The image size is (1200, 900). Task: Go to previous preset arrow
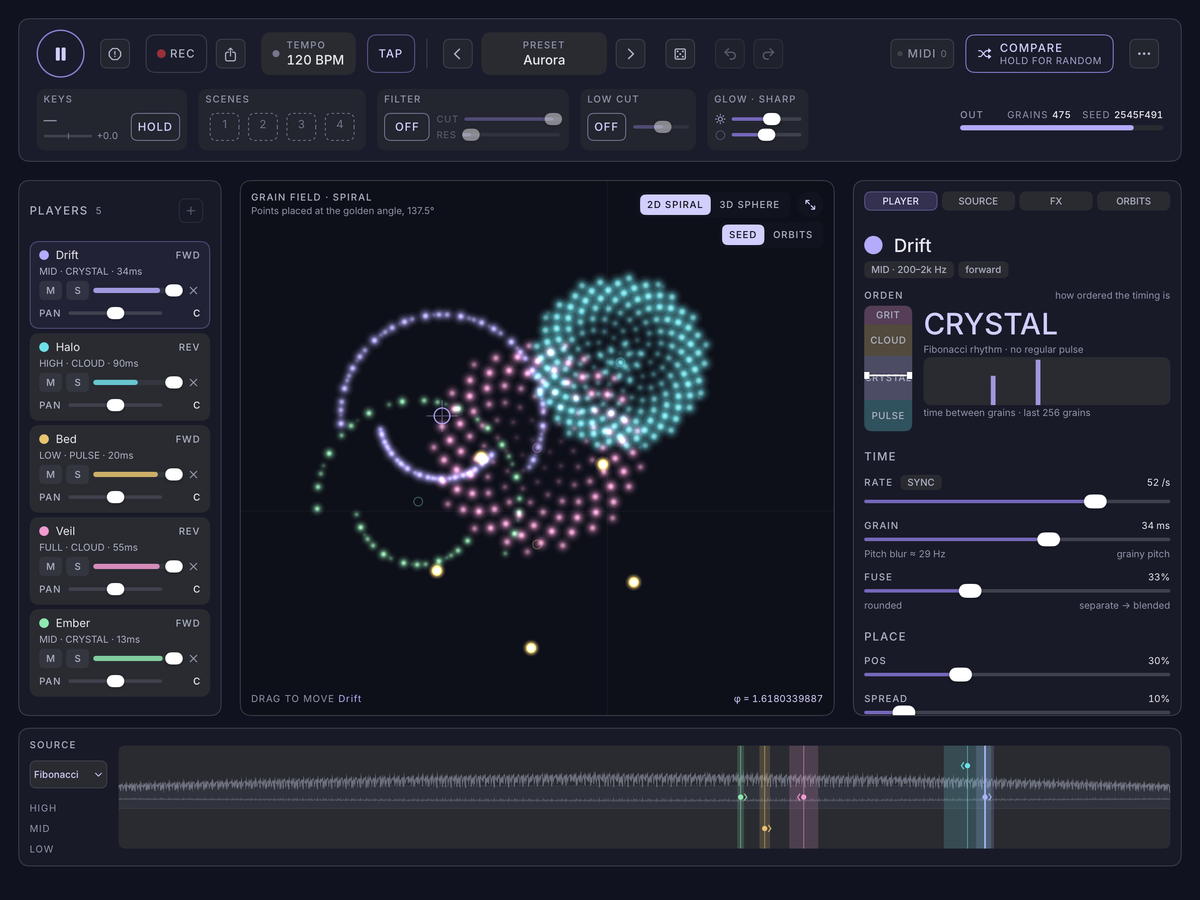click(457, 54)
